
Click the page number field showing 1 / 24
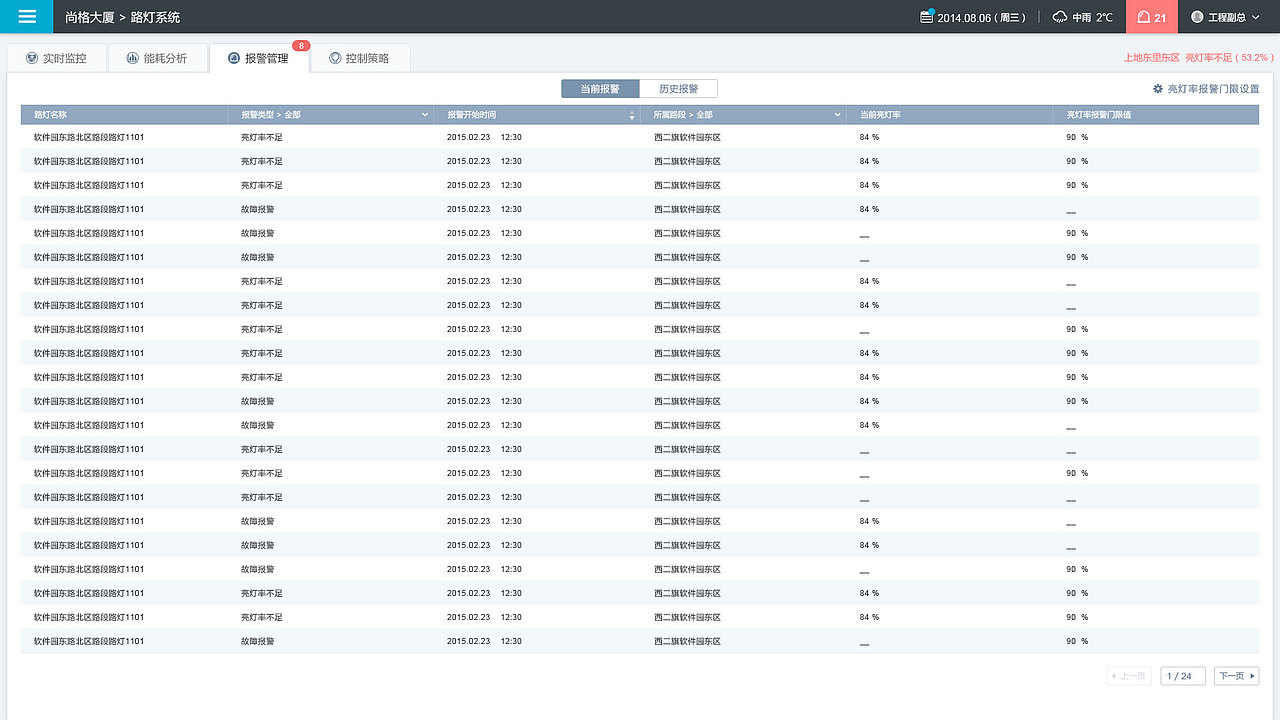pyautogui.click(x=1183, y=676)
